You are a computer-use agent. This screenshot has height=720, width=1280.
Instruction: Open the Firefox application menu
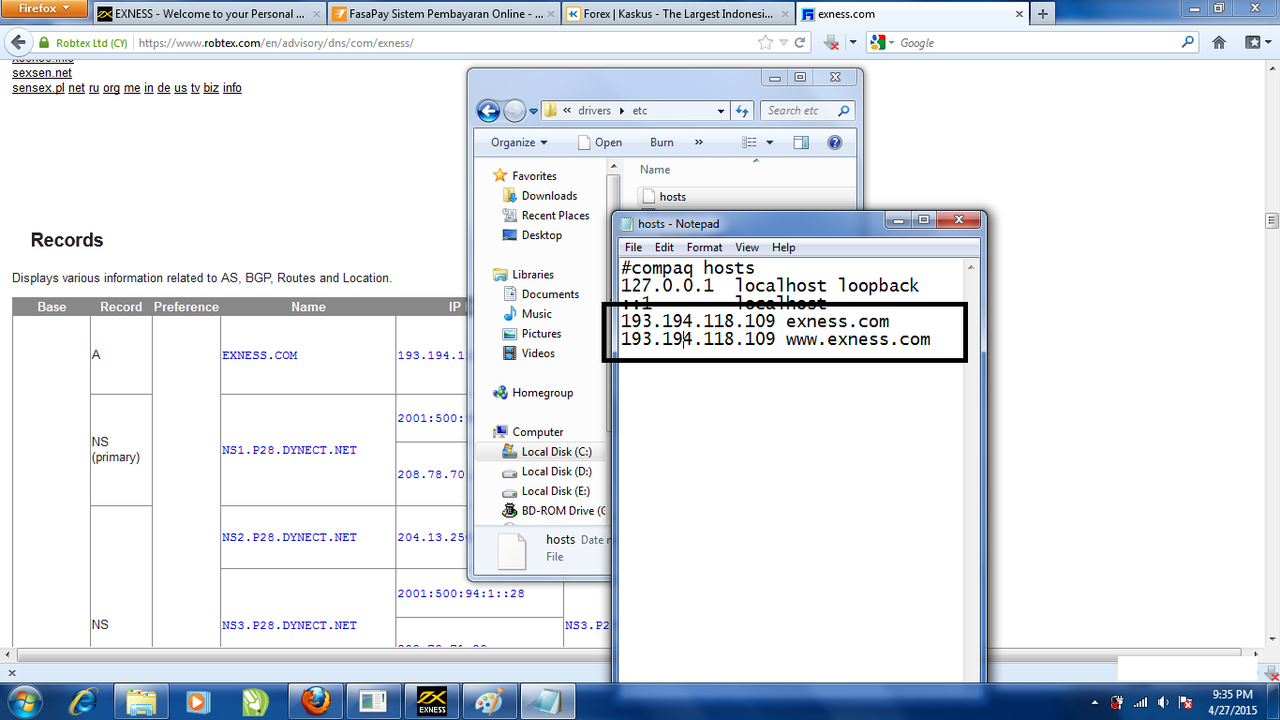click(x=45, y=9)
